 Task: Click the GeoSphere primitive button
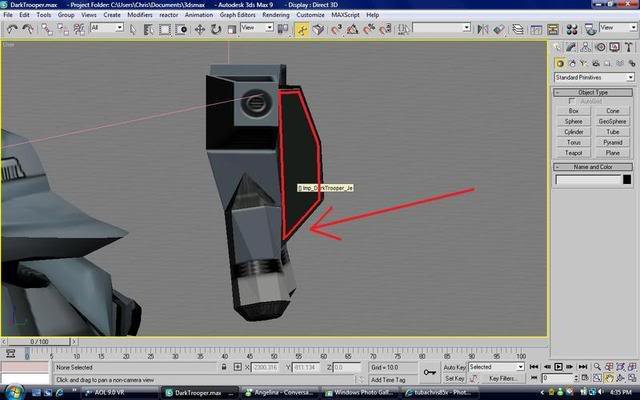(x=613, y=121)
